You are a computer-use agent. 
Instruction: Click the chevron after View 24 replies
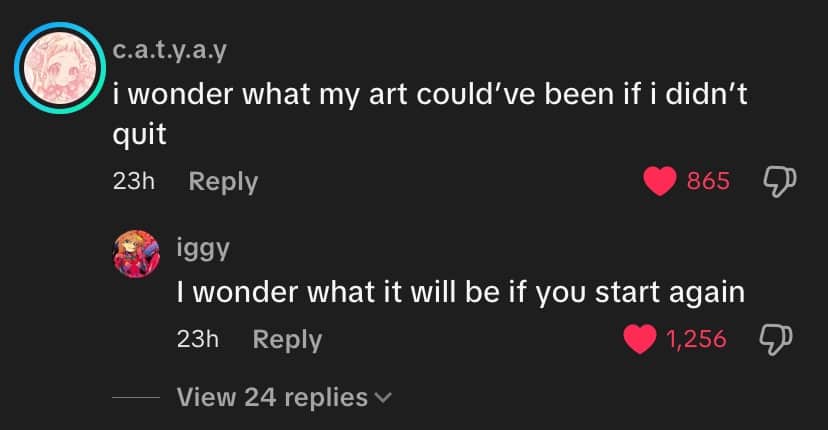click(382, 398)
